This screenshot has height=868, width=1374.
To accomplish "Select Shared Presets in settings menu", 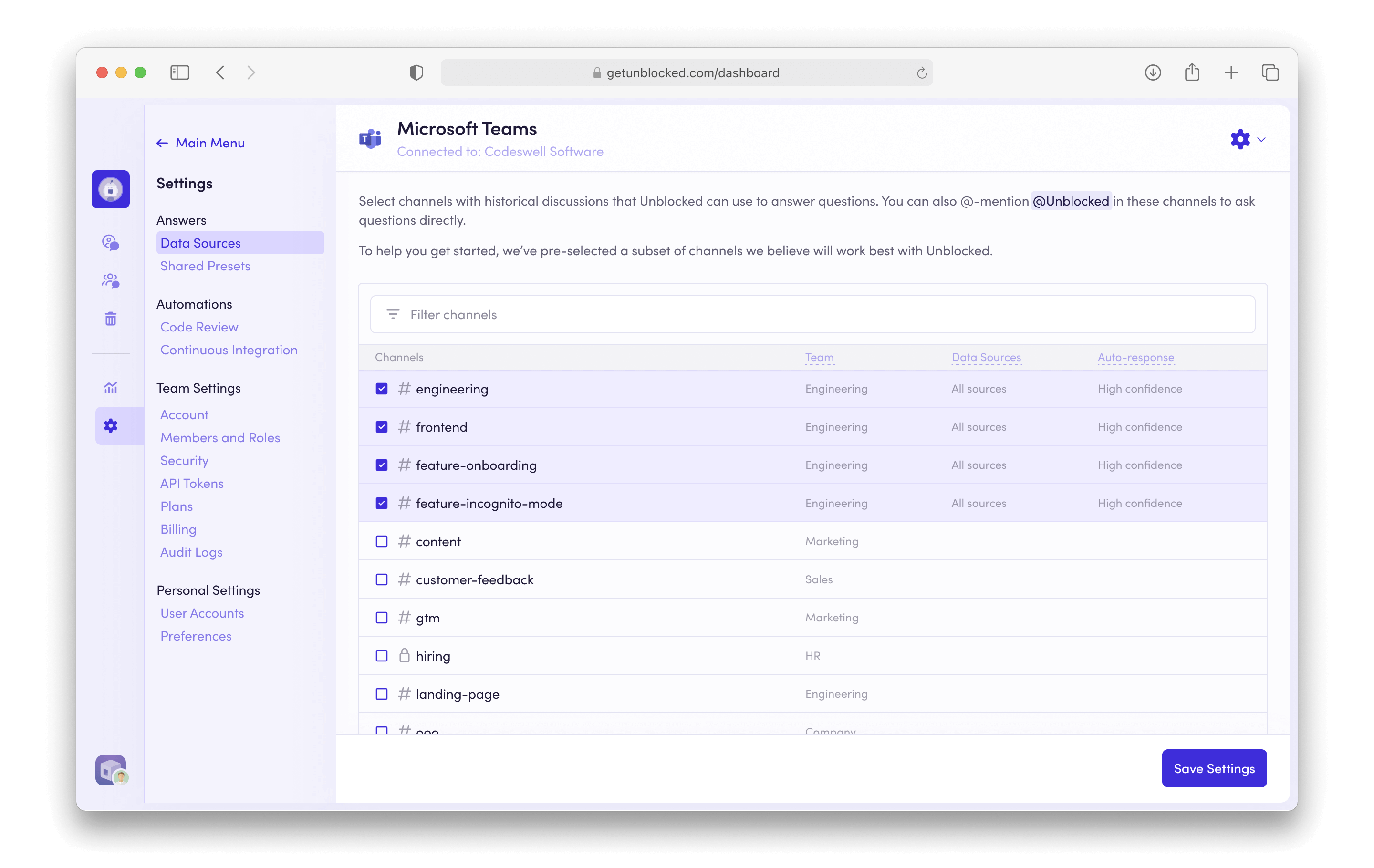I will [206, 266].
